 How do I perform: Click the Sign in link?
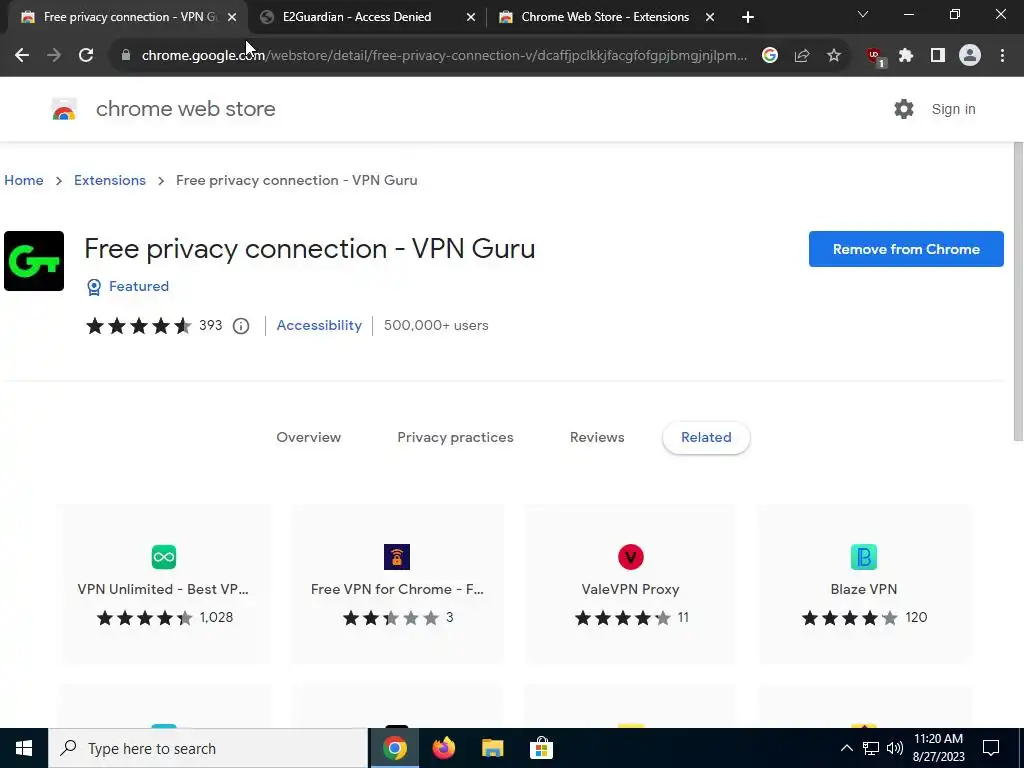coord(953,109)
